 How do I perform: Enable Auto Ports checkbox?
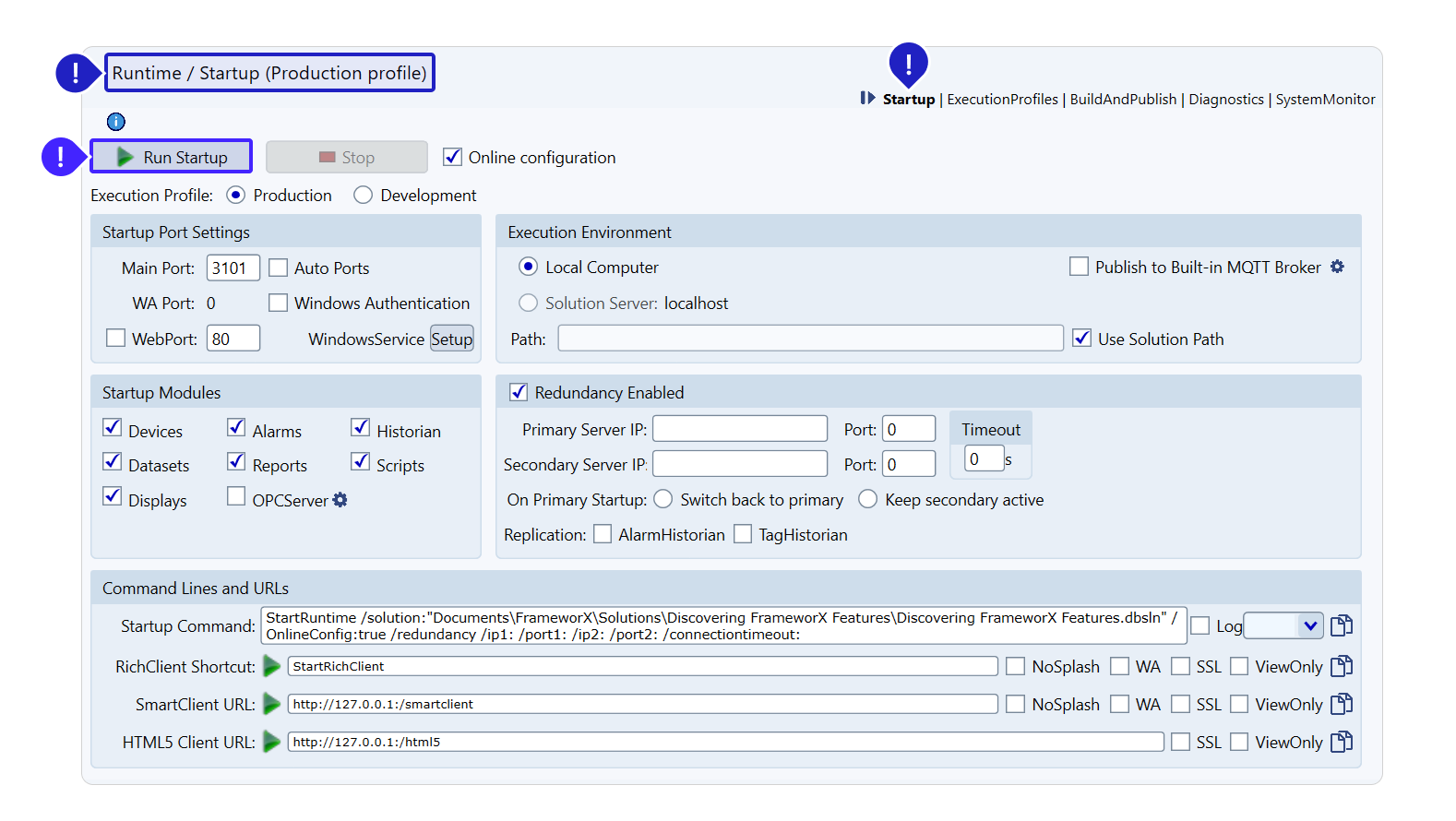[x=278, y=268]
